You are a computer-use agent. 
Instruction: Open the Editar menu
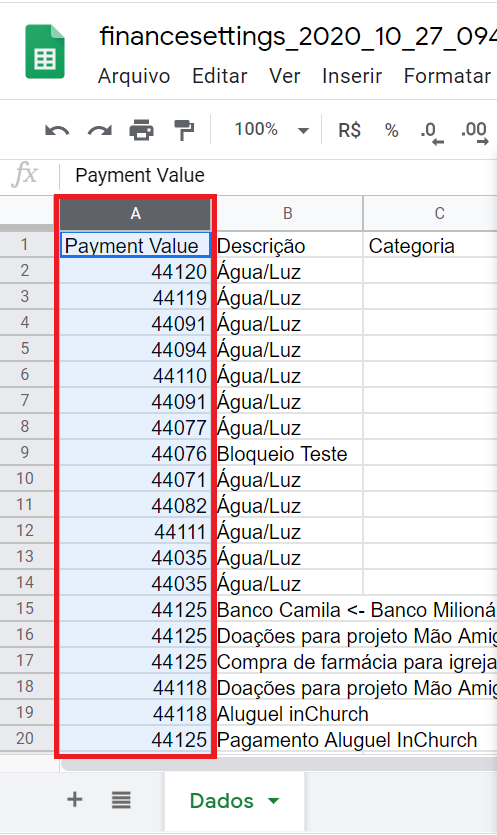[x=219, y=76]
